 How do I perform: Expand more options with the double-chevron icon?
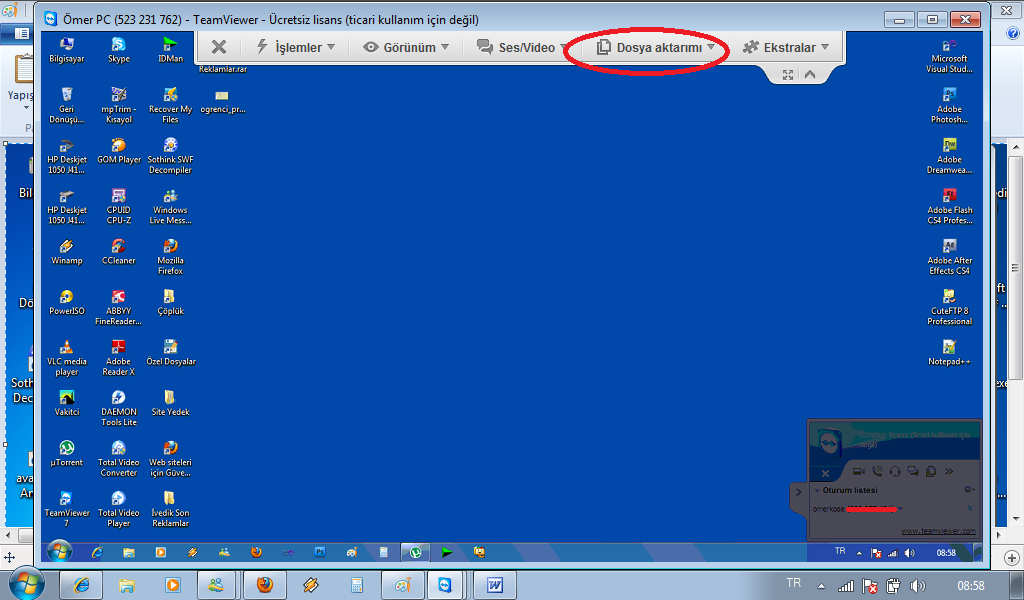pos(949,471)
